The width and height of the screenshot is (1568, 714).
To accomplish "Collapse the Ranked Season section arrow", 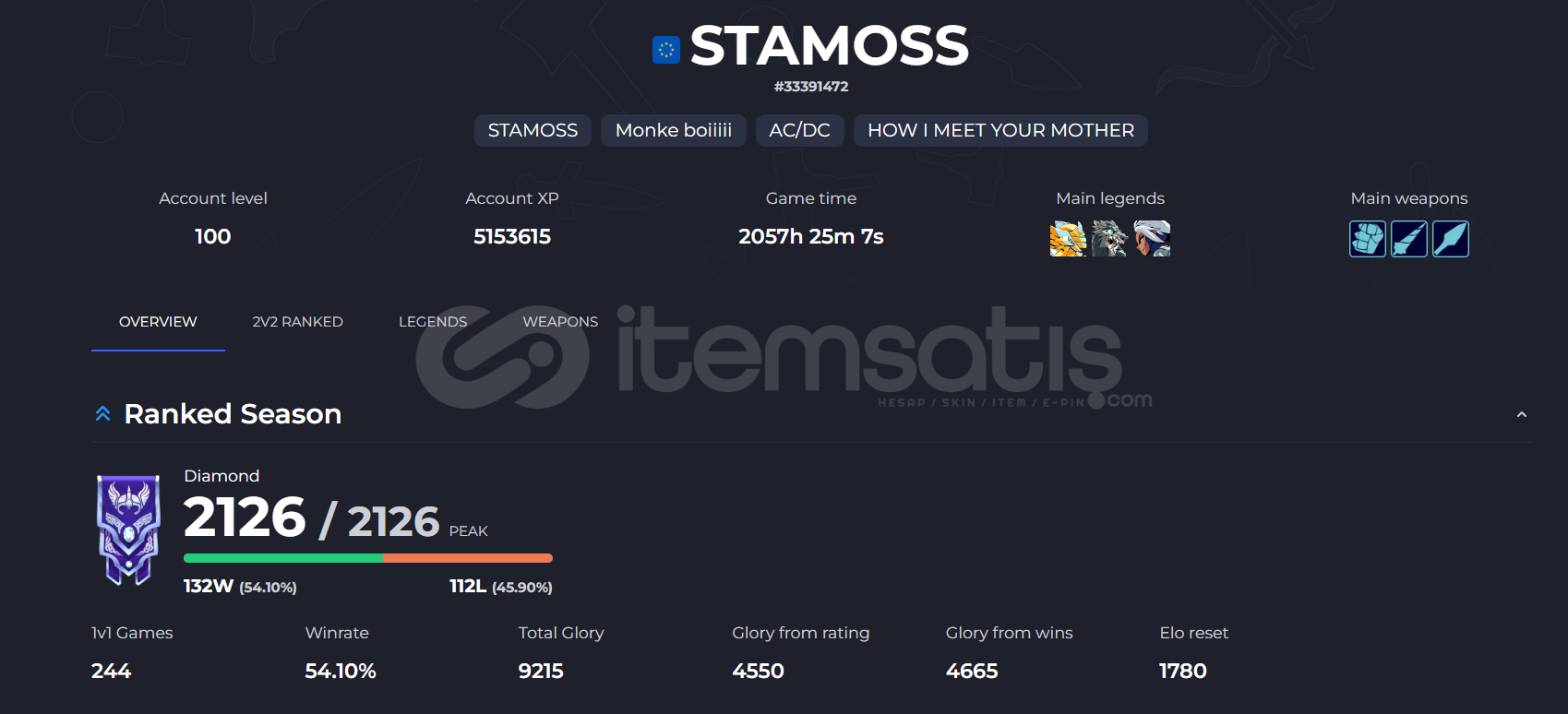I will [1521, 415].
